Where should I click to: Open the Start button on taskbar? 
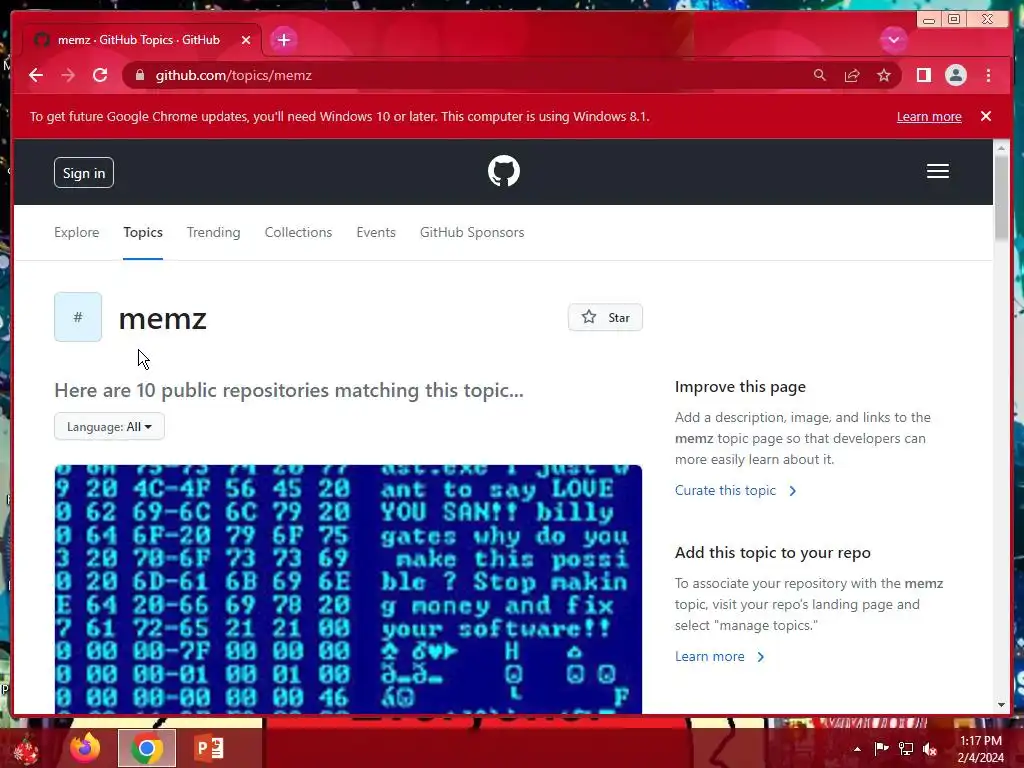click(x=26, y=749)
